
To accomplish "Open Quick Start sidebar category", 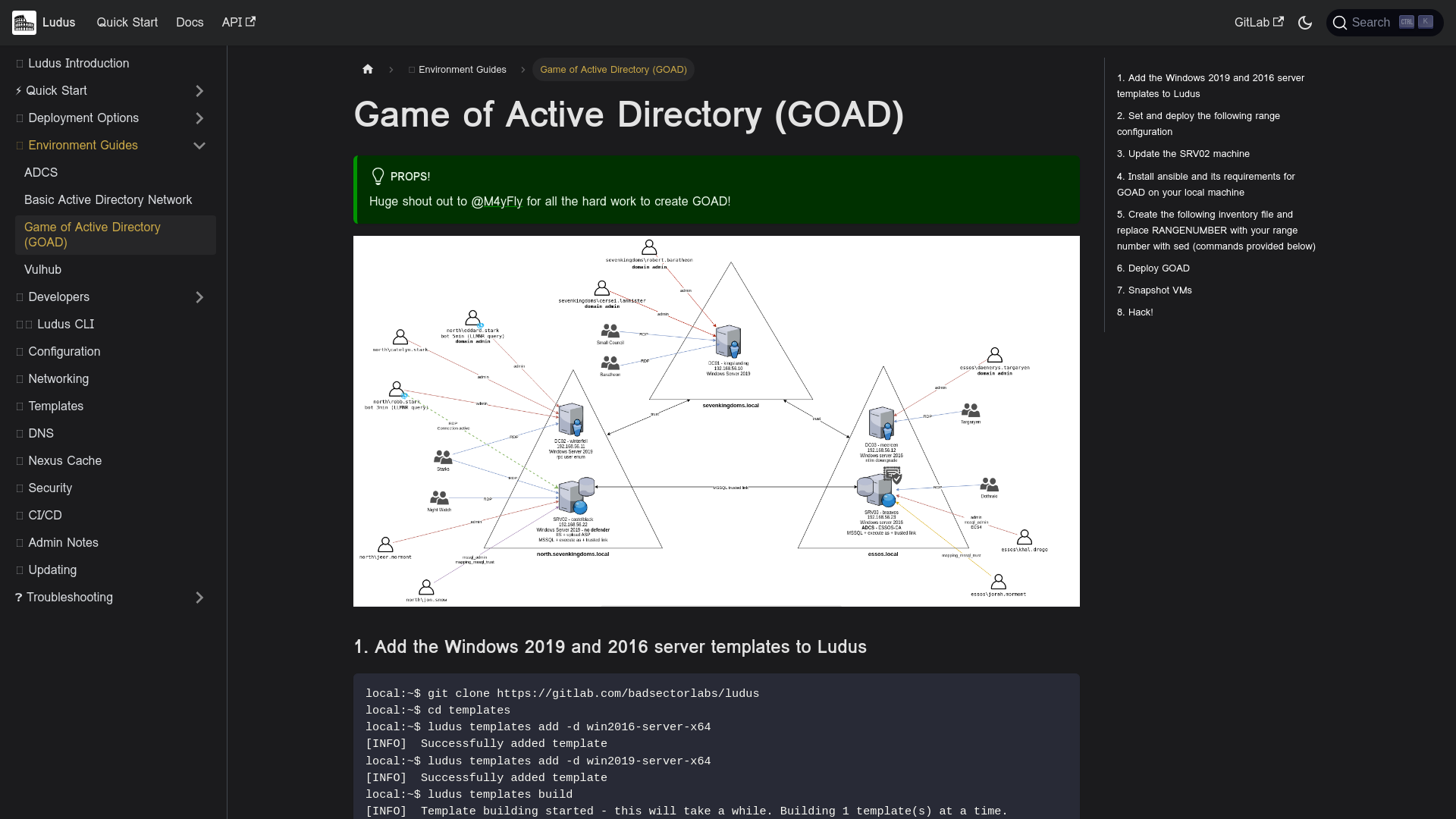I will 99,91.
